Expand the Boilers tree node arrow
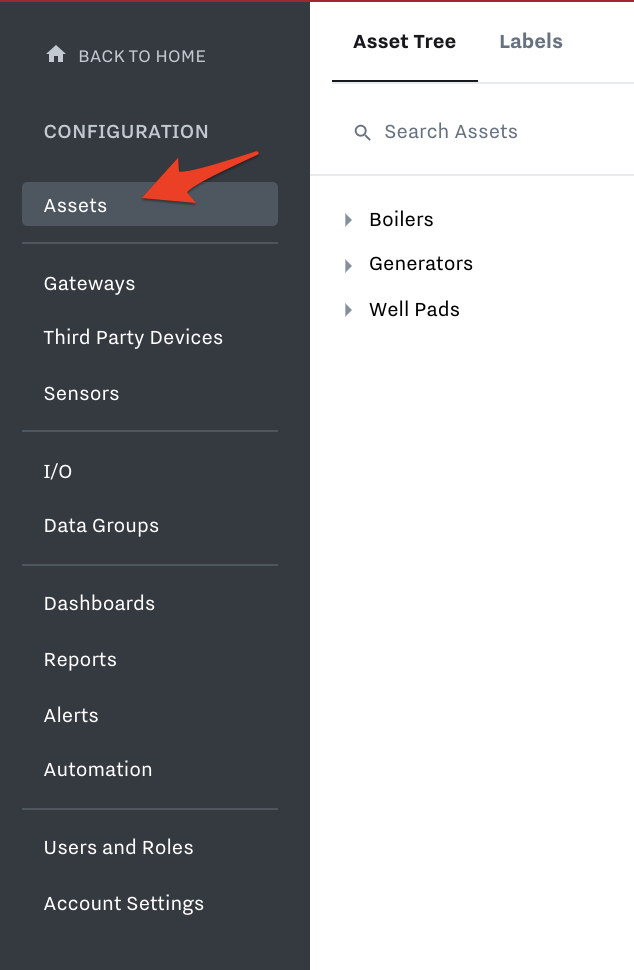634x970 pixels. [x=348, y=220]
